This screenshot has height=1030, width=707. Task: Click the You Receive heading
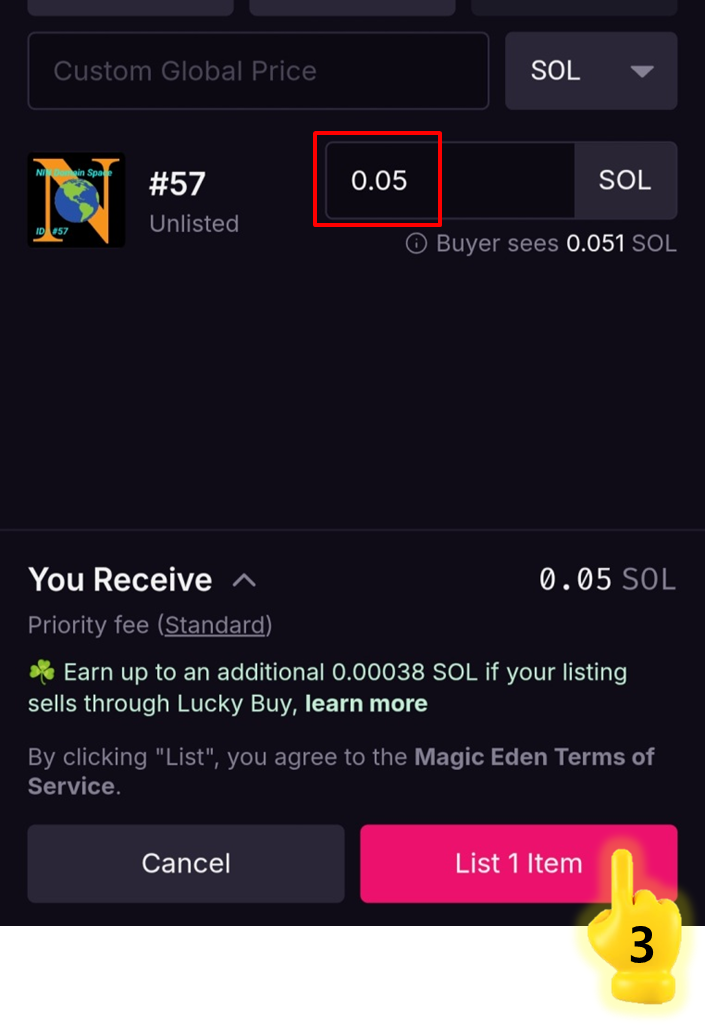click(x=120, y=580)
